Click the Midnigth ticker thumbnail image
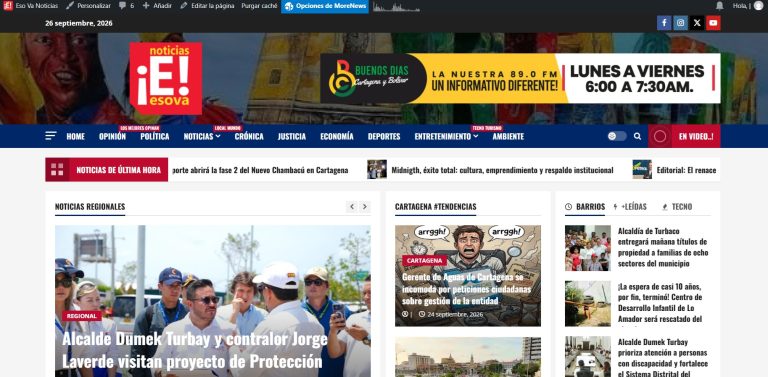This screenshot has width=768, height=377. tap(377, 169)
